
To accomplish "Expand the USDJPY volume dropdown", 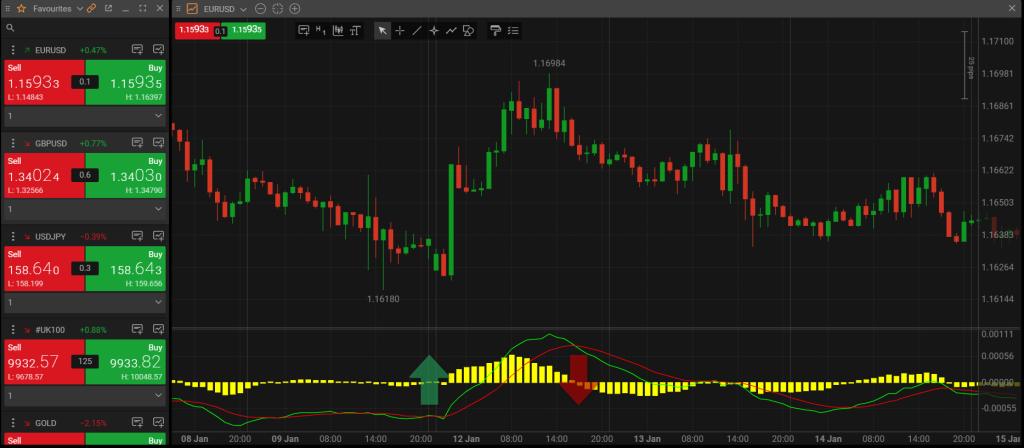I will [158, 303].
